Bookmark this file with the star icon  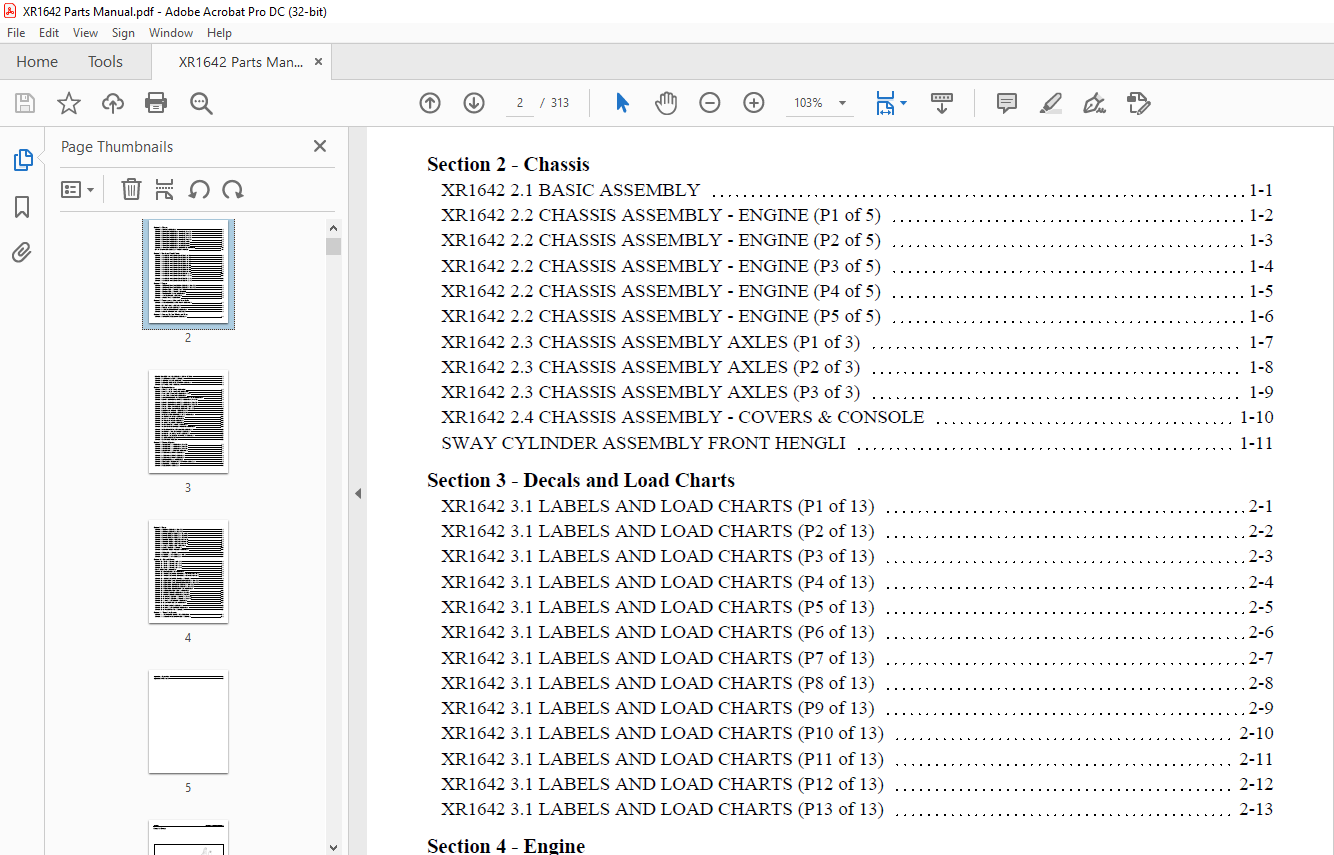point(69,103)
